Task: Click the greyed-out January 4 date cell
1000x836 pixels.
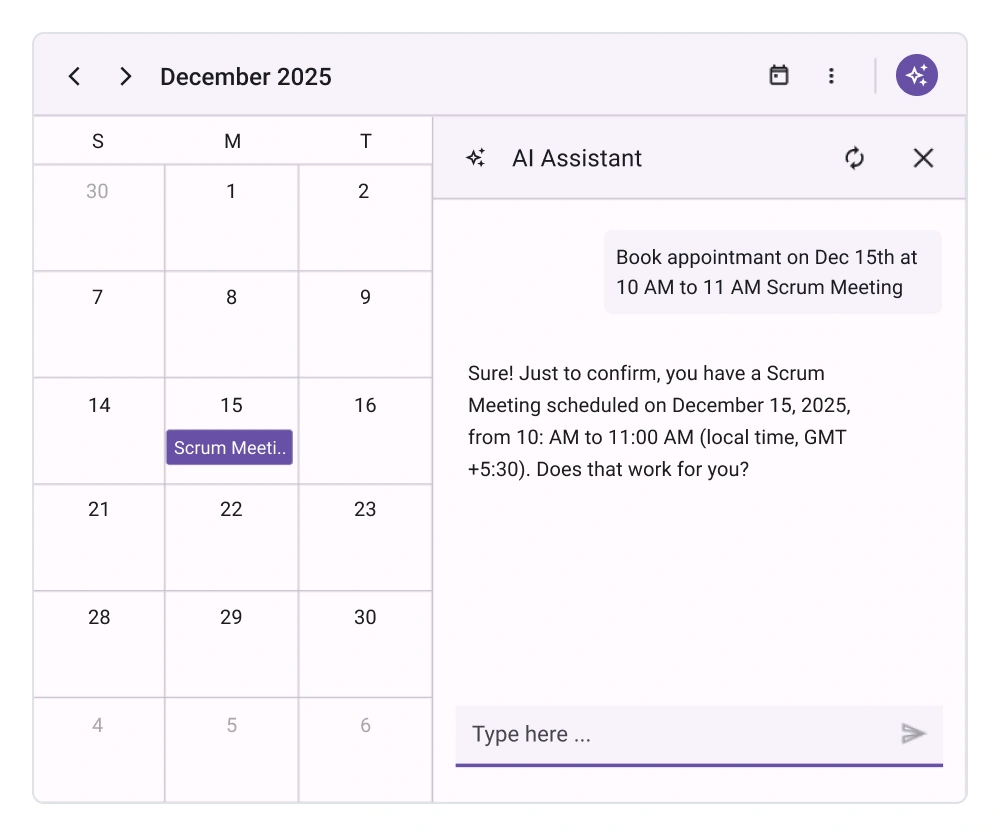Action: point(97,748)
